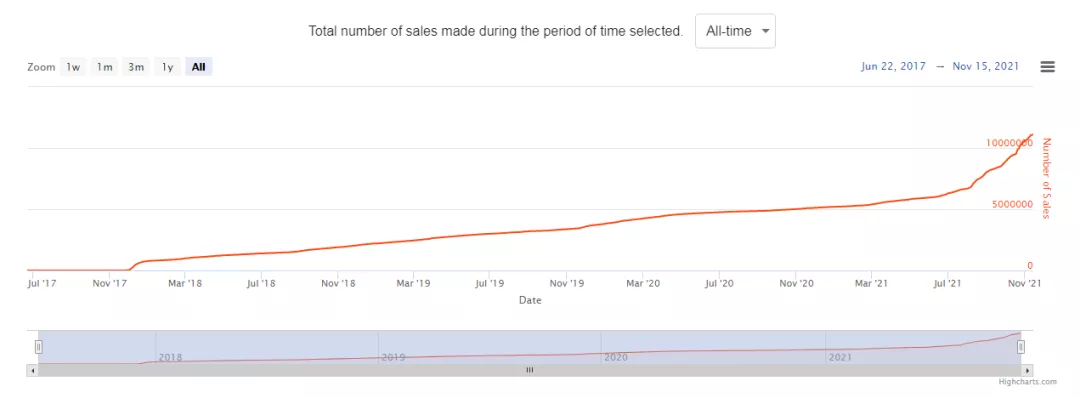Open the chart context hamburger menu
1080x398 pixels.
[1047, 67]
